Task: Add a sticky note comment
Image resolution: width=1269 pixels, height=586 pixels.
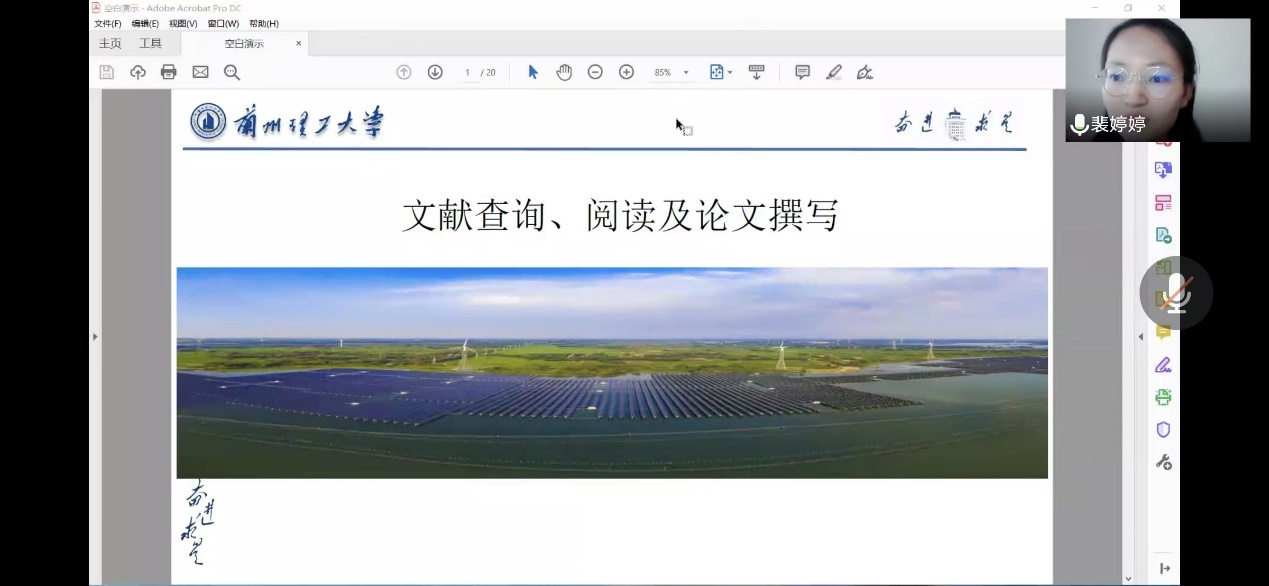Action: [x=802, y=72]
